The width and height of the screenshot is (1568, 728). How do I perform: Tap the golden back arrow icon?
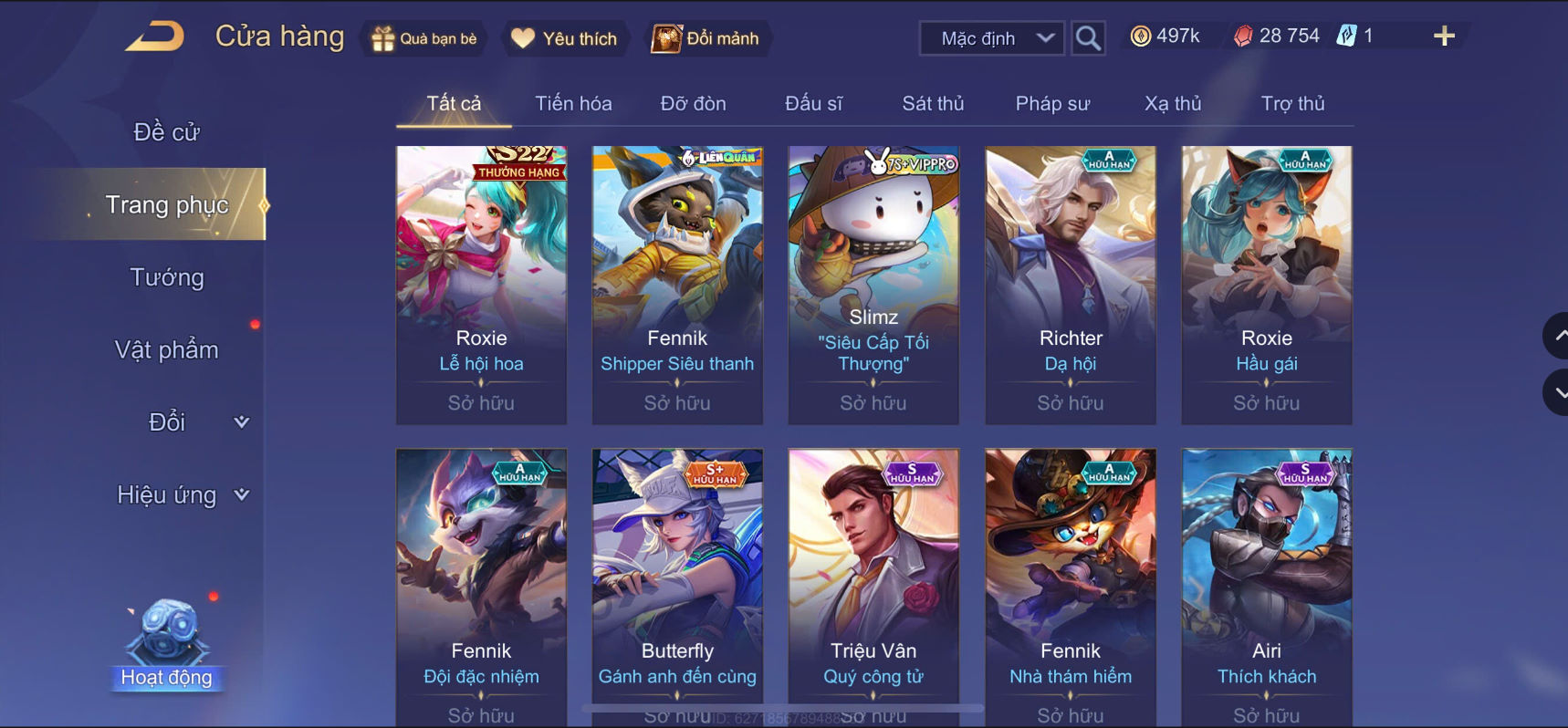pos(155,37)
